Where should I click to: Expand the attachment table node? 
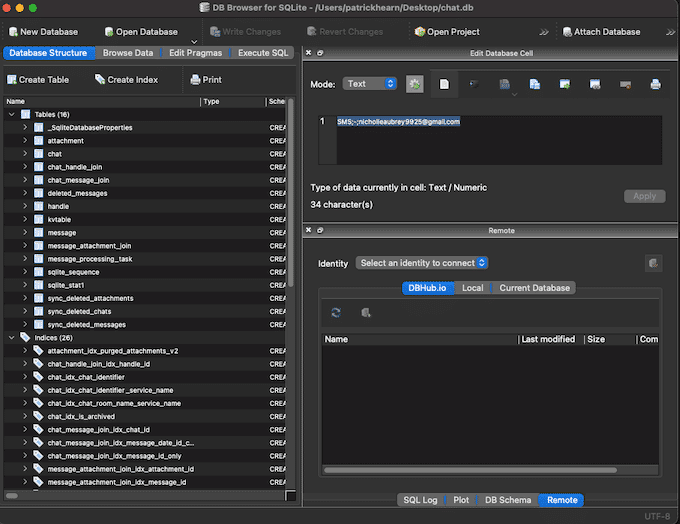coord(25,141)
